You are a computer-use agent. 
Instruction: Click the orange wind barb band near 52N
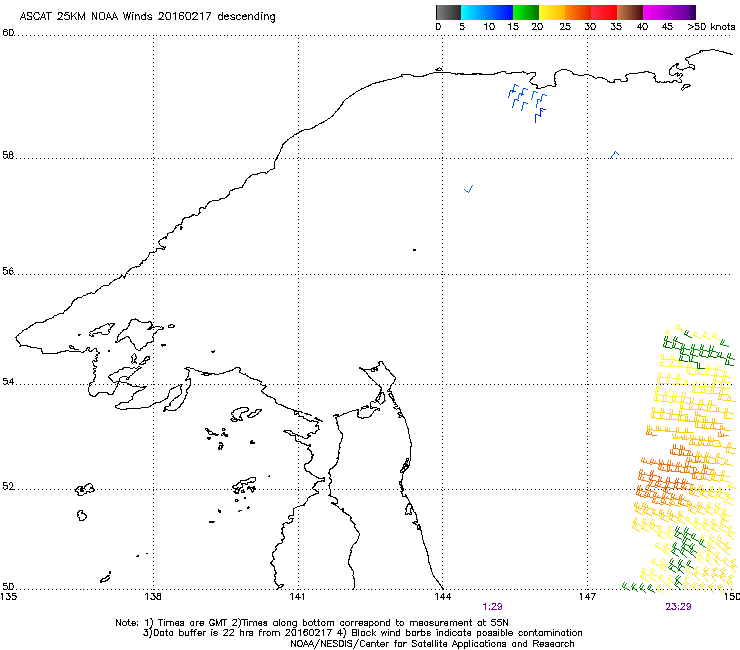pos(665,482)
